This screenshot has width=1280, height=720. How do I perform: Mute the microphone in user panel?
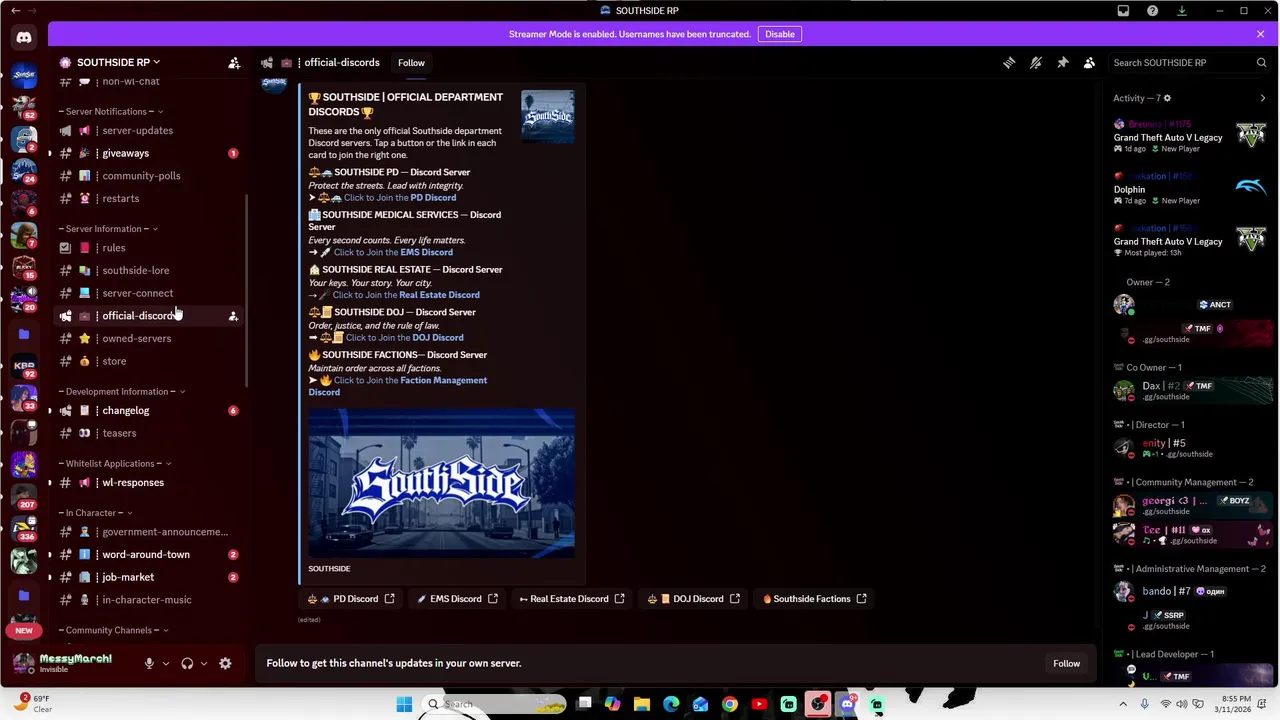pos(149,663)
